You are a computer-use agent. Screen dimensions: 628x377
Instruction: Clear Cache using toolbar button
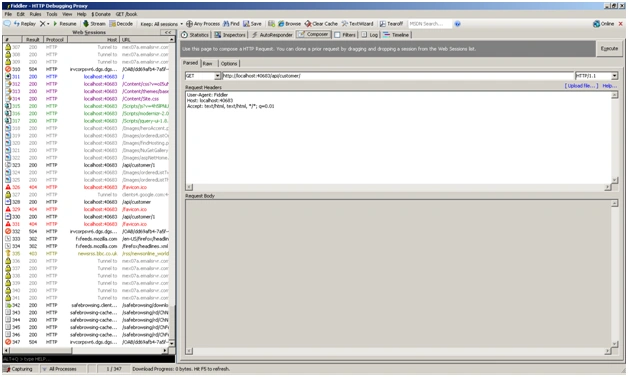click(321, 24)
